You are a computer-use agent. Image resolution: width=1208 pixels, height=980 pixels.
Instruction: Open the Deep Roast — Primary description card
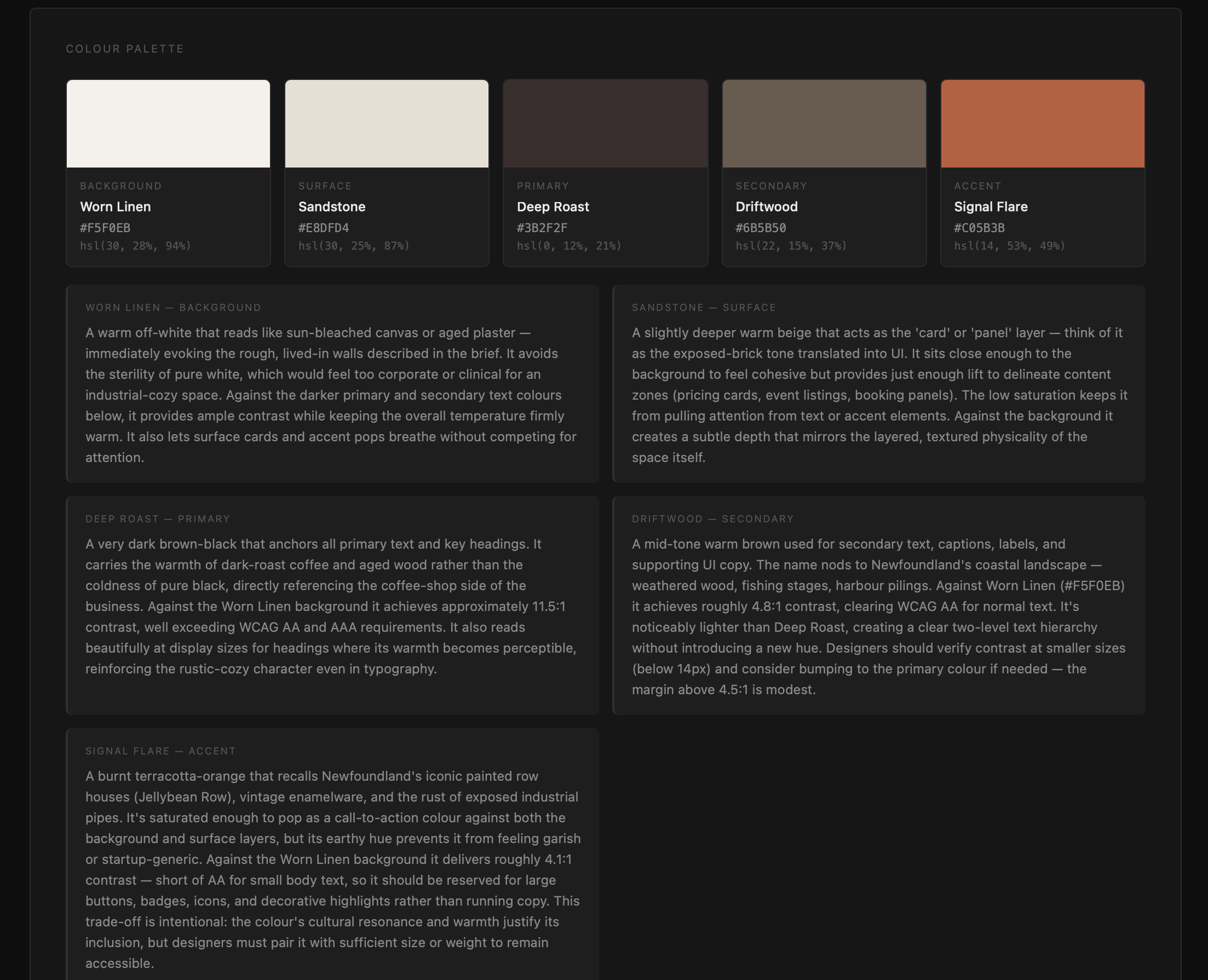coord(332,605)
